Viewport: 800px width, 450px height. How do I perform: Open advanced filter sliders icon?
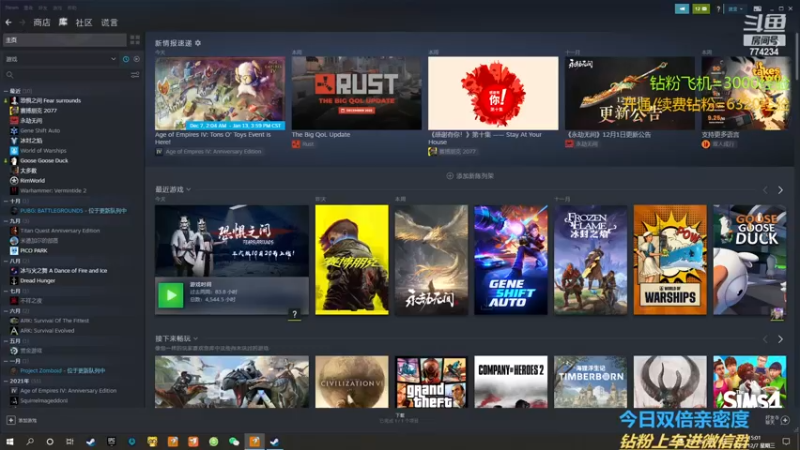(135, 75)
